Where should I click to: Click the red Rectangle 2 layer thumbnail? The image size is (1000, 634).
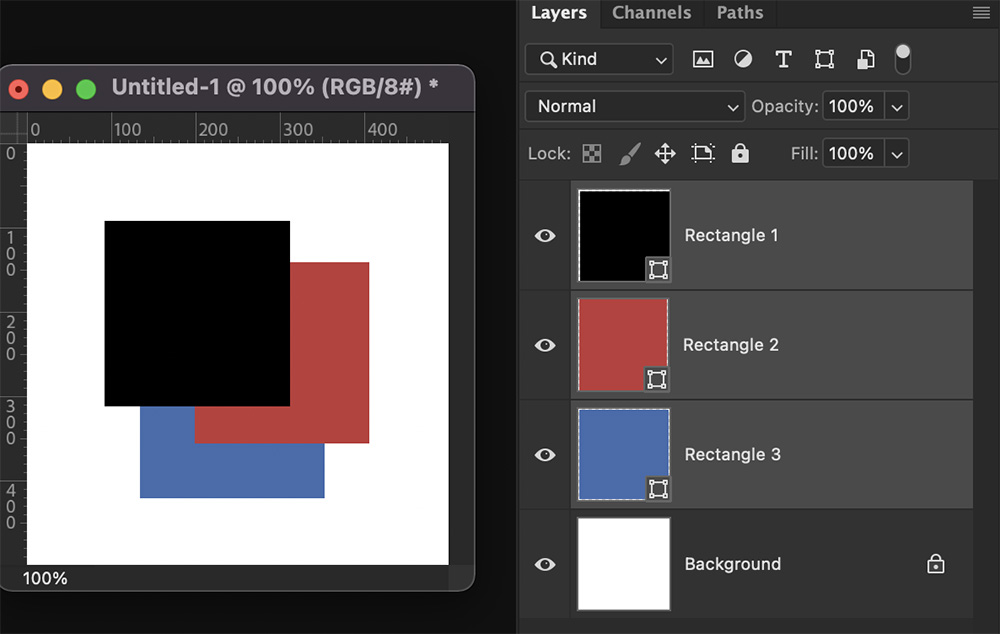tap(623, 345)
